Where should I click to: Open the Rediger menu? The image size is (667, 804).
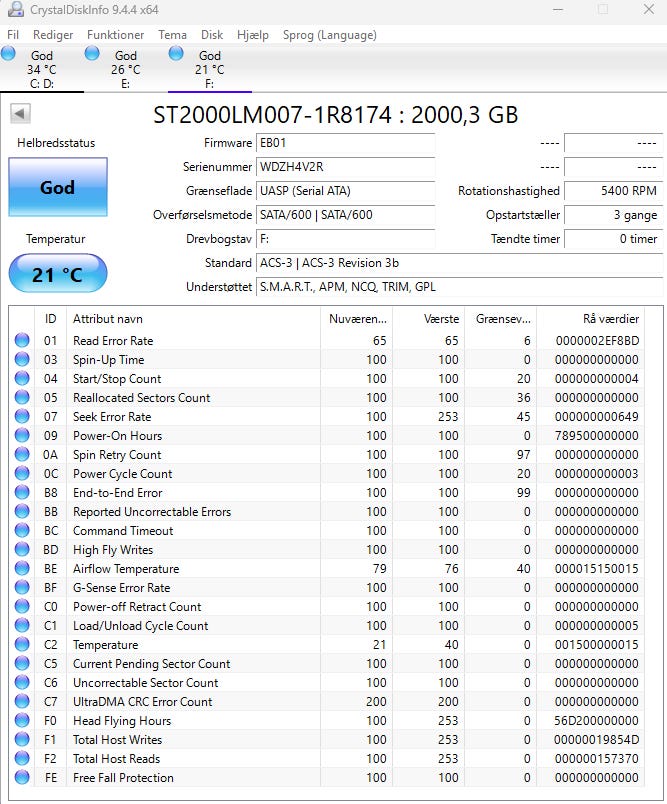pyautogui.click(x=53, y=35)
